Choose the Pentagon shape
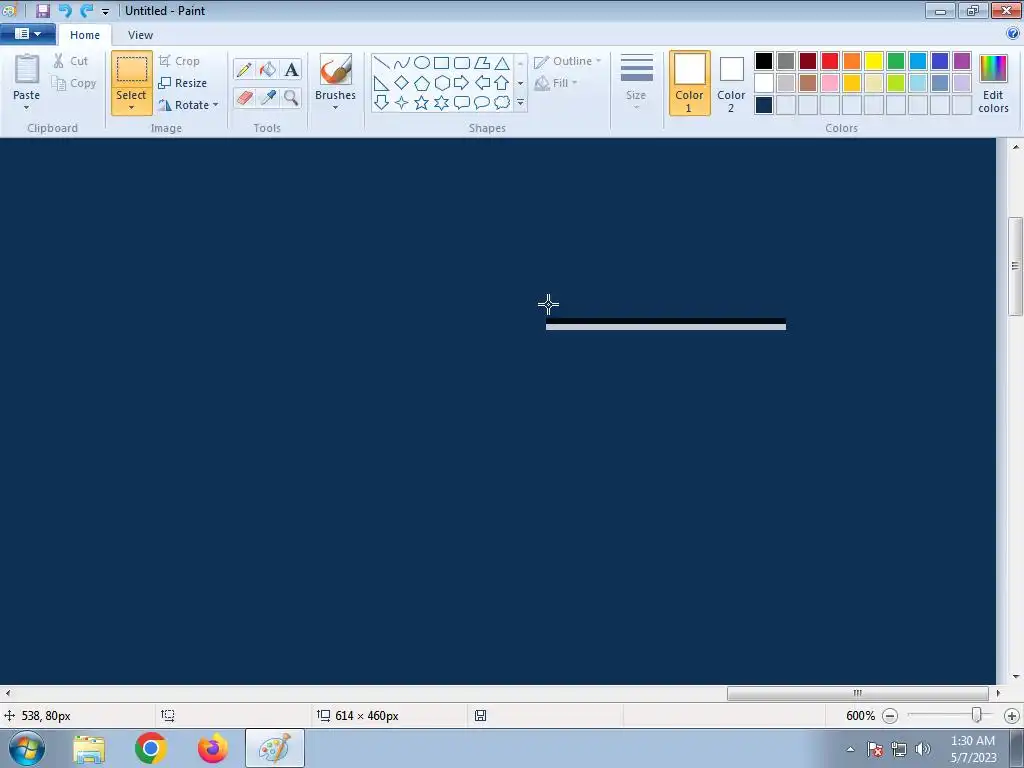Image resolution: width=1024 pixels, height=768 pixels. (x=422, y=83)
